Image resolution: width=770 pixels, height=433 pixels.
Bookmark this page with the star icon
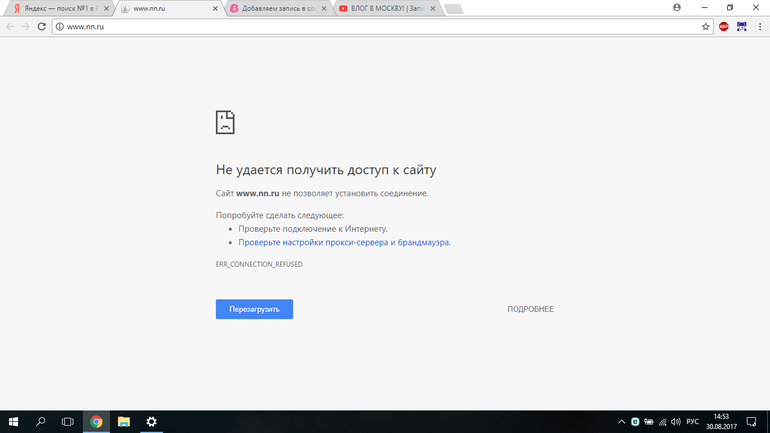coord(705,27)
